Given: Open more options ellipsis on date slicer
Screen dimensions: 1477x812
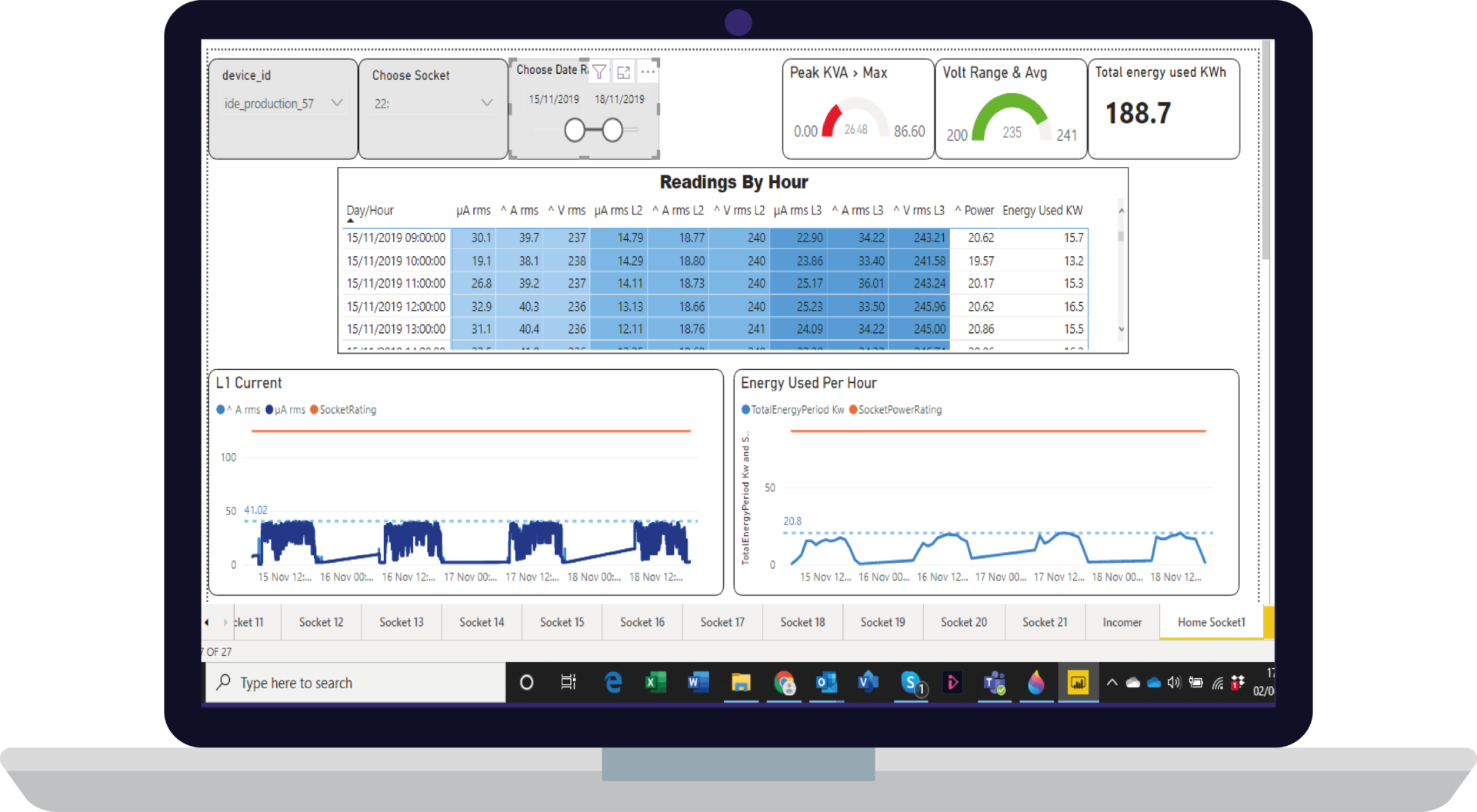Looking at the screenshot, I should tap(648, 72).
